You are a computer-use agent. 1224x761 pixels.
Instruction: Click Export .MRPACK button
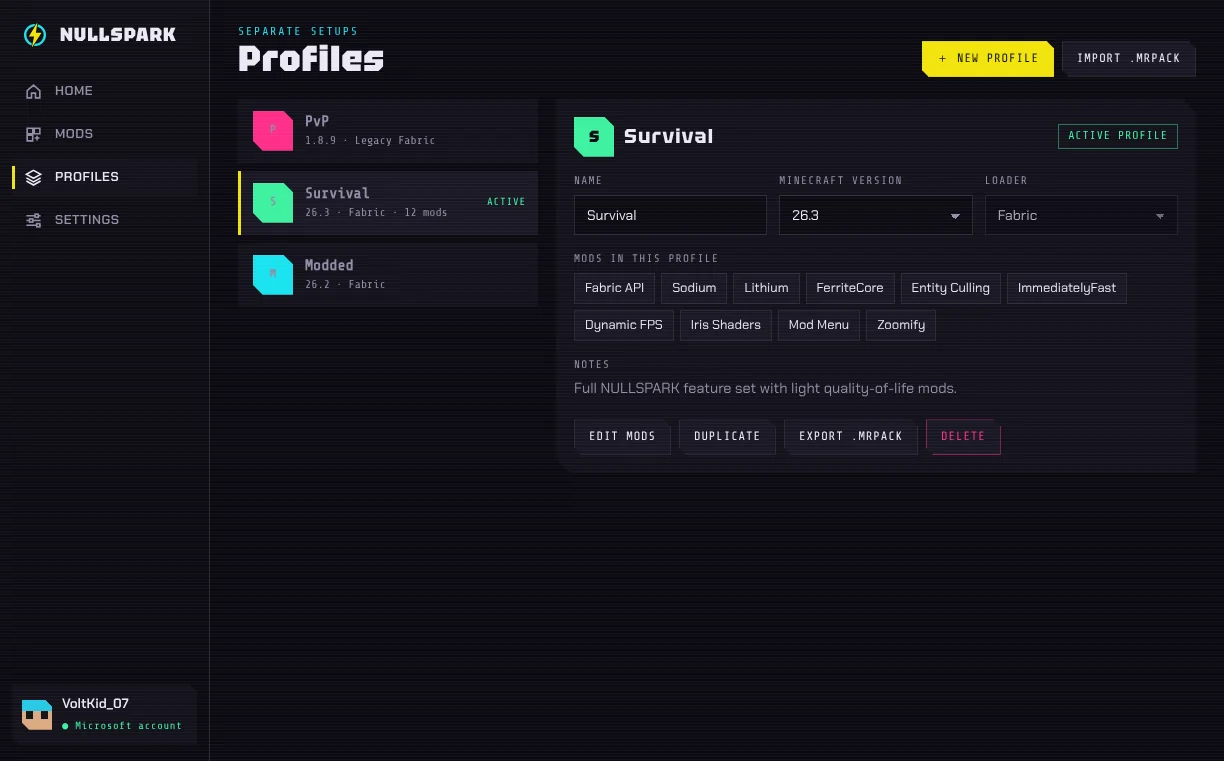[x=851, y=436]
